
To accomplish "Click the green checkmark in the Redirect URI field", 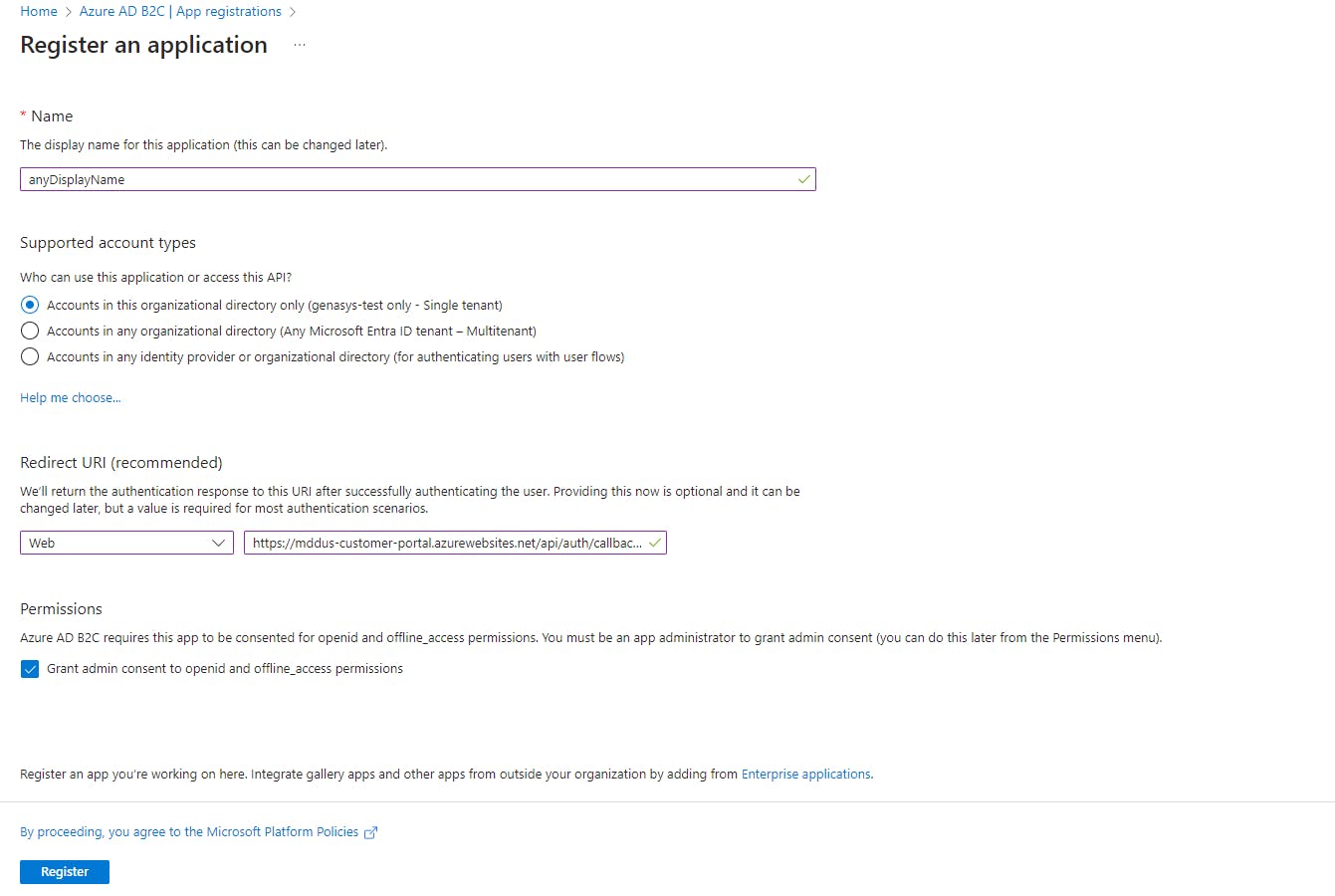I will pos(654,543).
